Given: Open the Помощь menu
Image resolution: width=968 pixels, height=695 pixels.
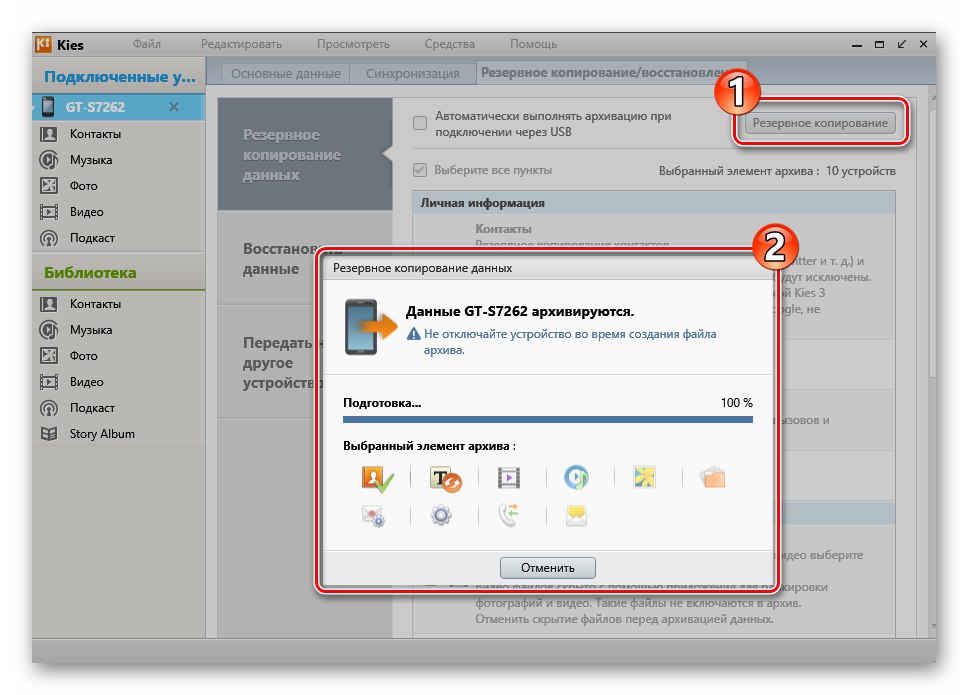Looking at the screenshot, I should coord(533,44).
